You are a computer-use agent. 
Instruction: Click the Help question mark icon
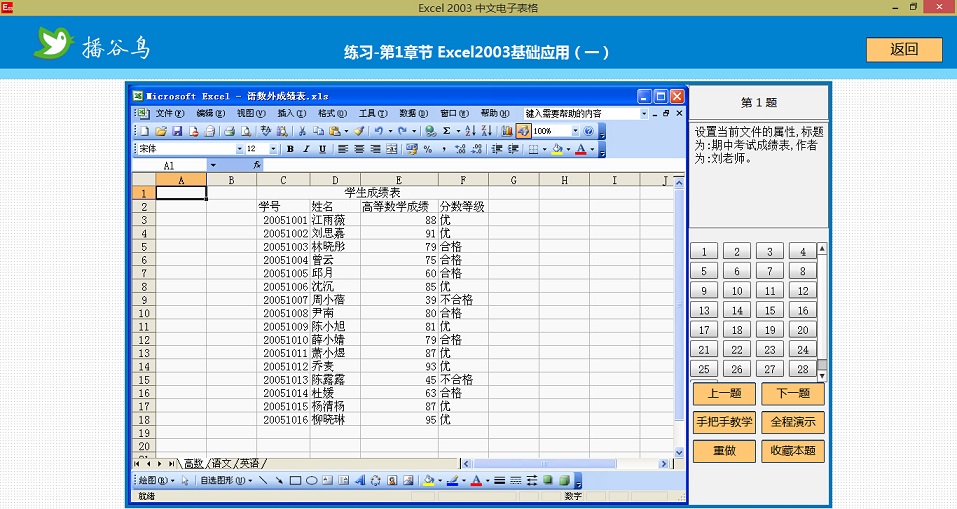[588, 131]
